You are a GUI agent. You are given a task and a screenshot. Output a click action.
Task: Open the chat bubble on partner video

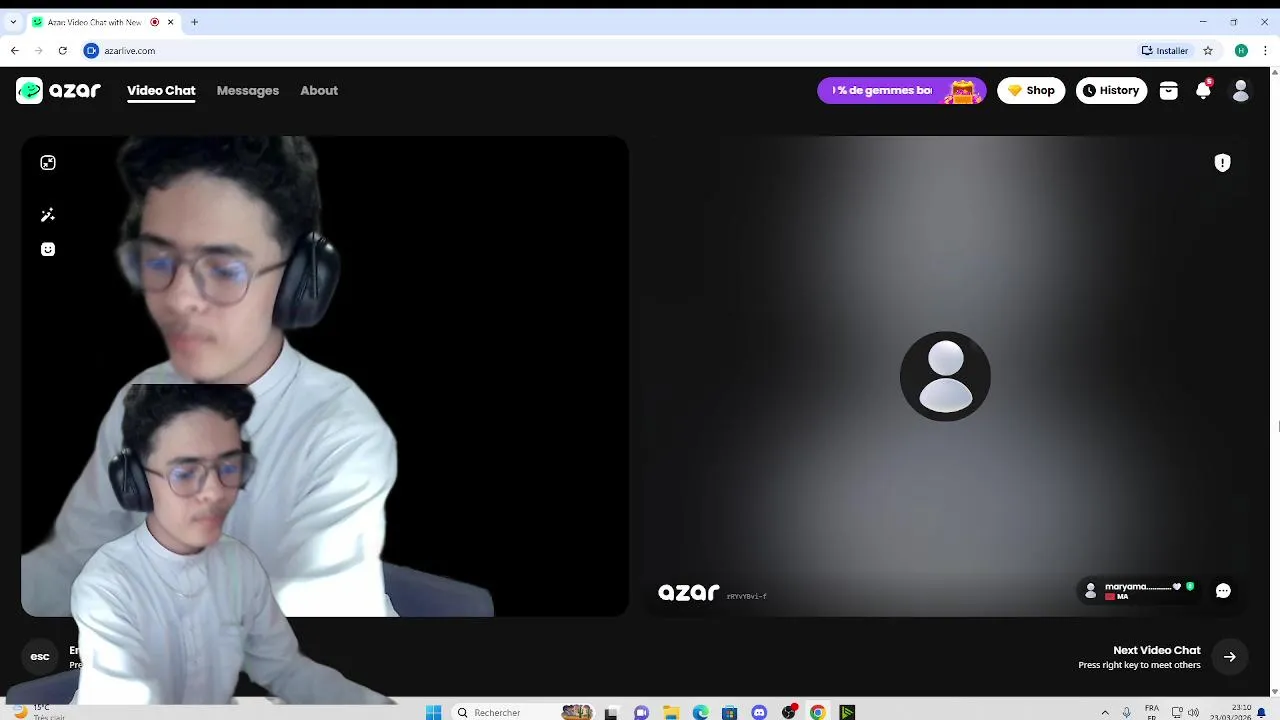[1223, 591]
